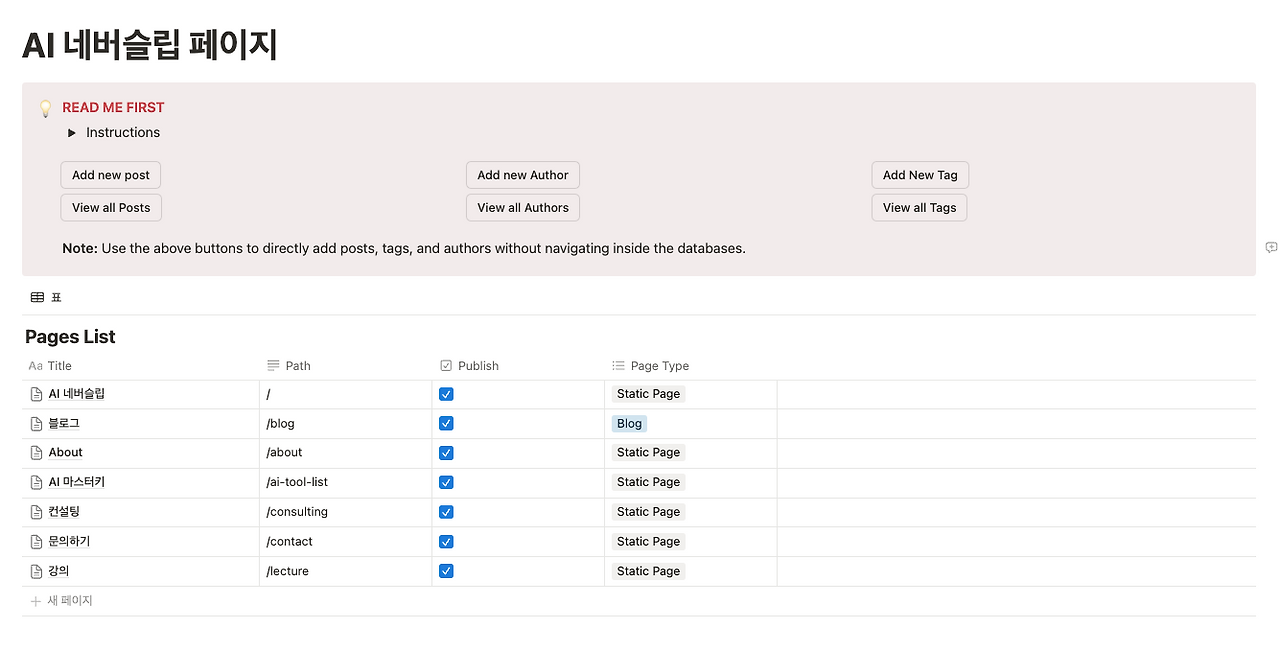Expand the Instructions toggle

[72, 133]
